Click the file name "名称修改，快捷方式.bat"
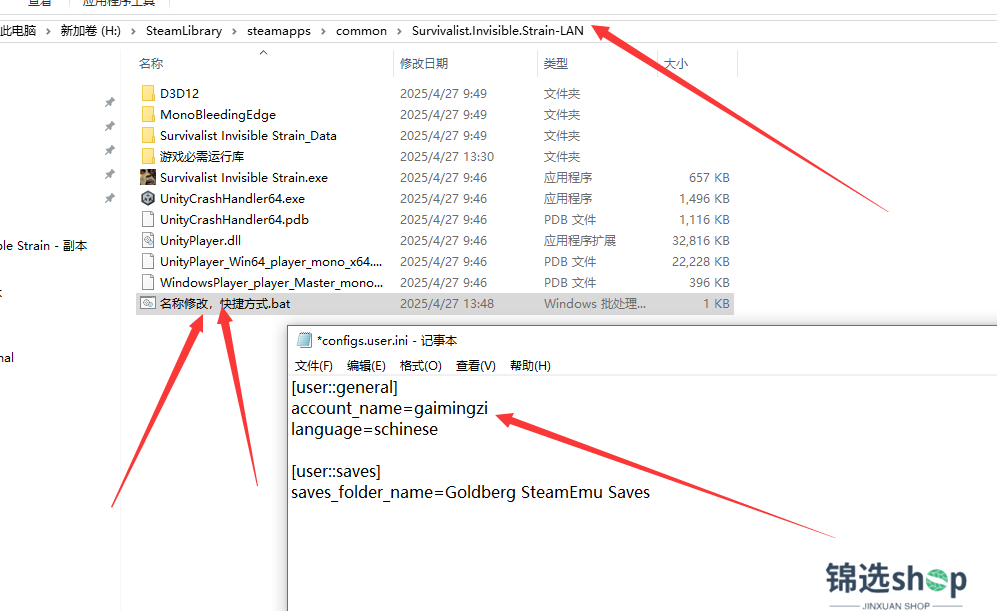This screenshot has width=997, height=611. 225,303
